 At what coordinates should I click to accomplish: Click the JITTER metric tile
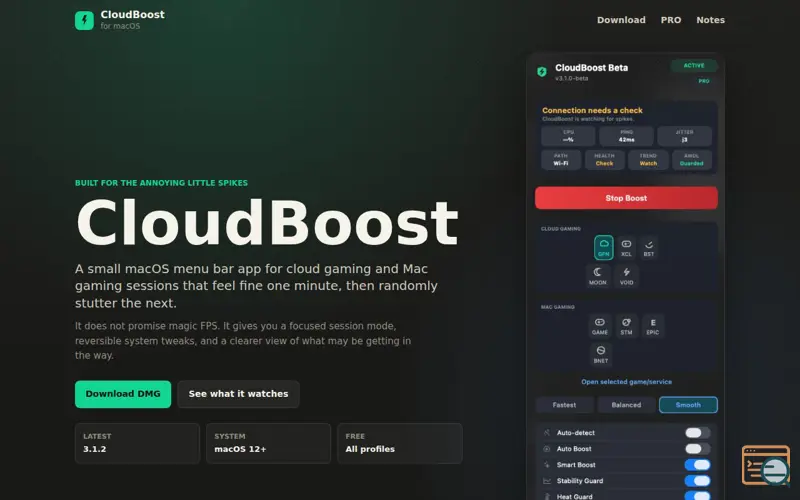pyautogui.click(x=684, y=136)
